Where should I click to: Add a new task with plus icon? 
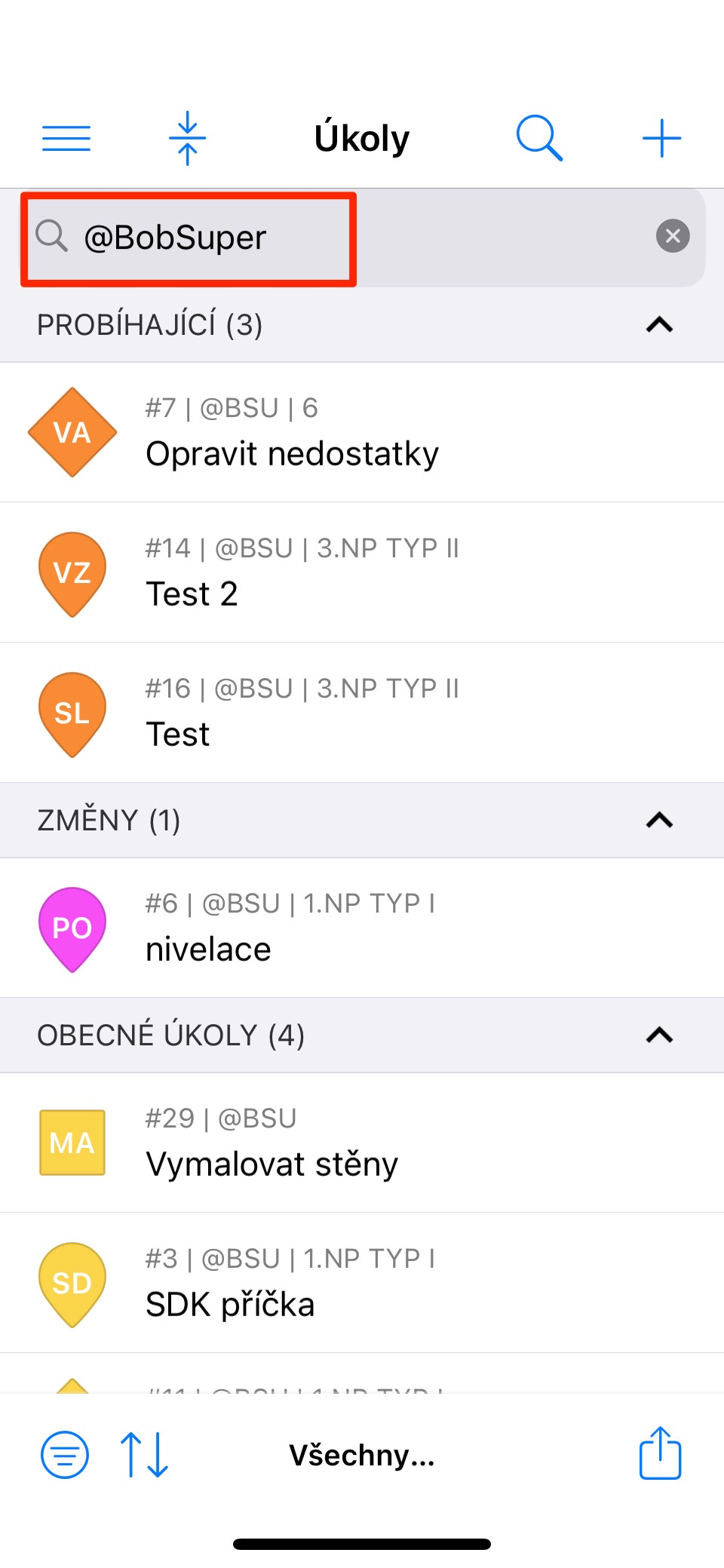(661, 138)
